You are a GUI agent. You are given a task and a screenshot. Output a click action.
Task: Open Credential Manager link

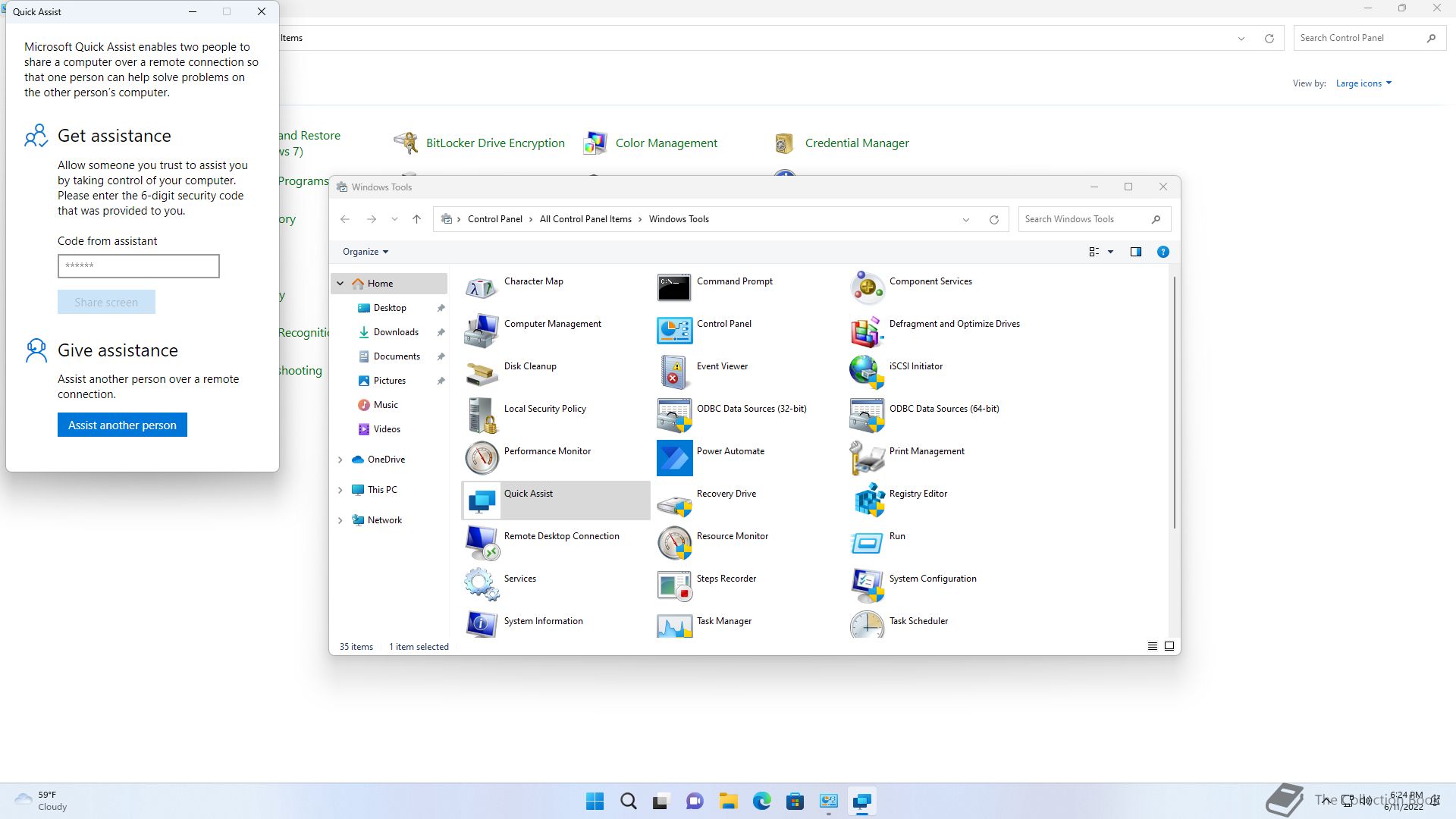click(x=857, y=143)
